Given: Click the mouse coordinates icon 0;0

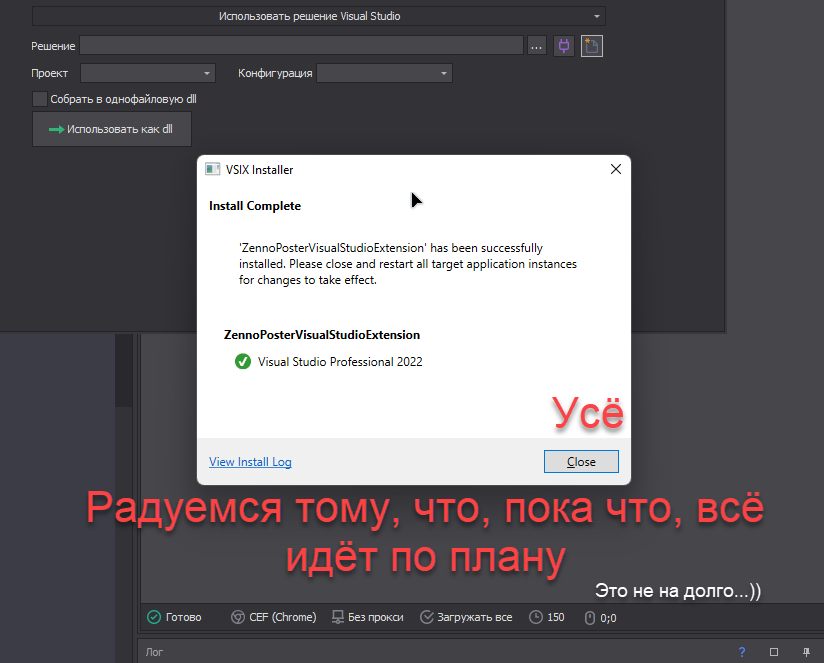Looking at the screenshot, I should 590,618.
